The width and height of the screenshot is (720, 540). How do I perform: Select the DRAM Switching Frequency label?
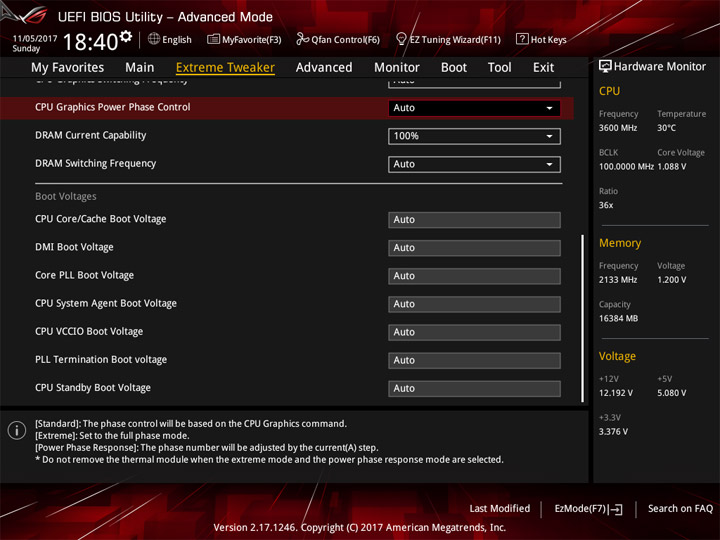click(96, 163)
